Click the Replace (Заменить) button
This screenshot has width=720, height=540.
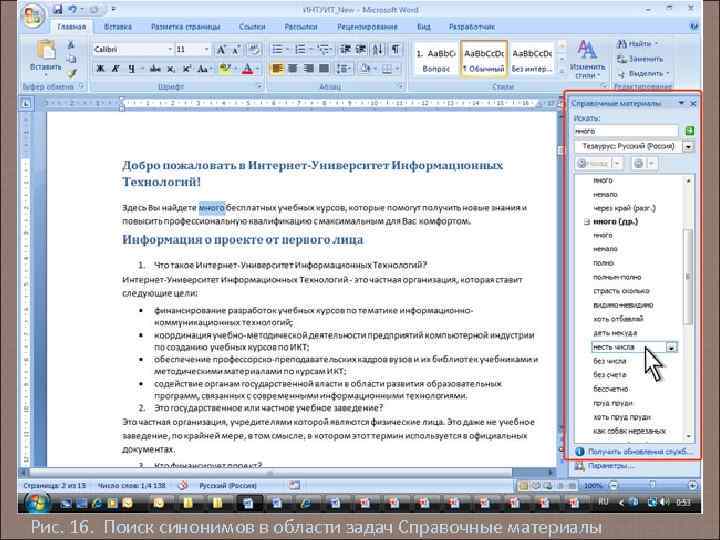640,59
